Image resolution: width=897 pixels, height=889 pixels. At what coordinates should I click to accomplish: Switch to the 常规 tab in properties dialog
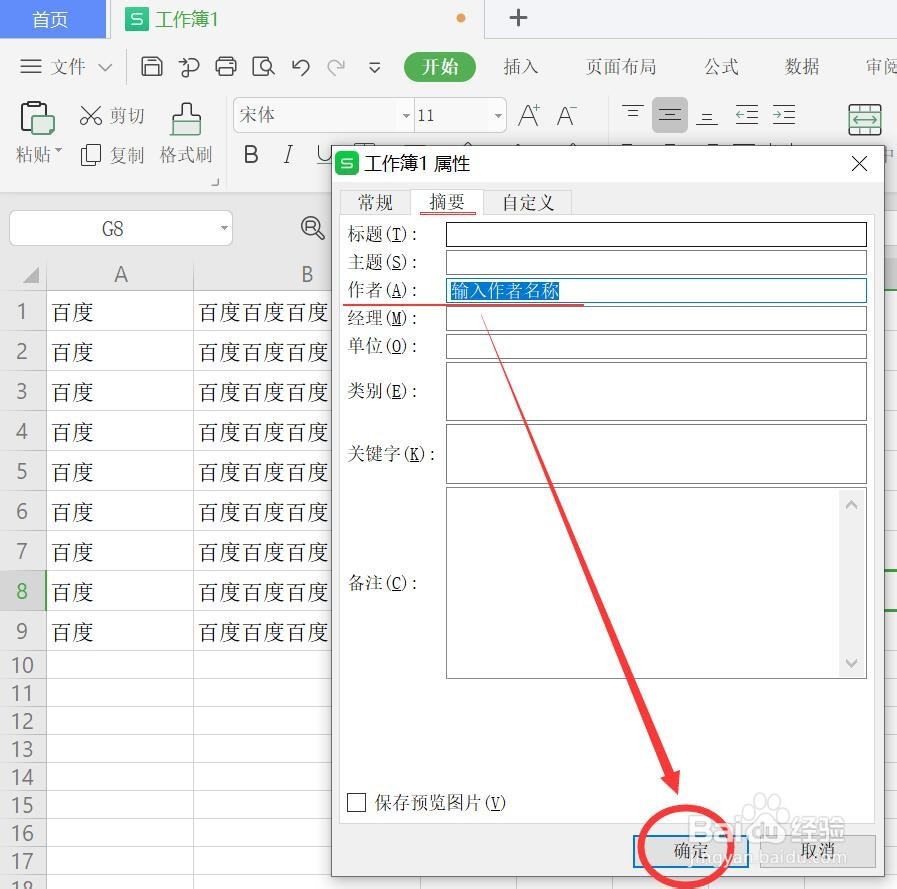[x=374, y=202]
